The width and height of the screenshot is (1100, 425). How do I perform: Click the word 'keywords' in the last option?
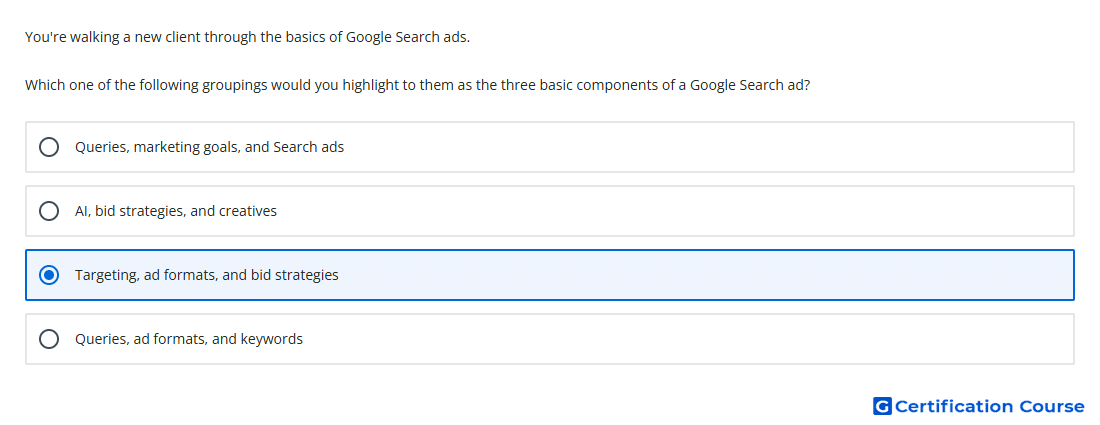click(x=272, y=339)
